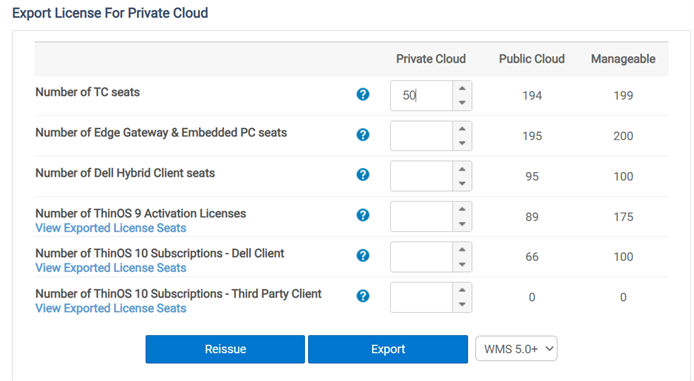Select public cloud value 194 for TC seats

click(x=532, y=96)
